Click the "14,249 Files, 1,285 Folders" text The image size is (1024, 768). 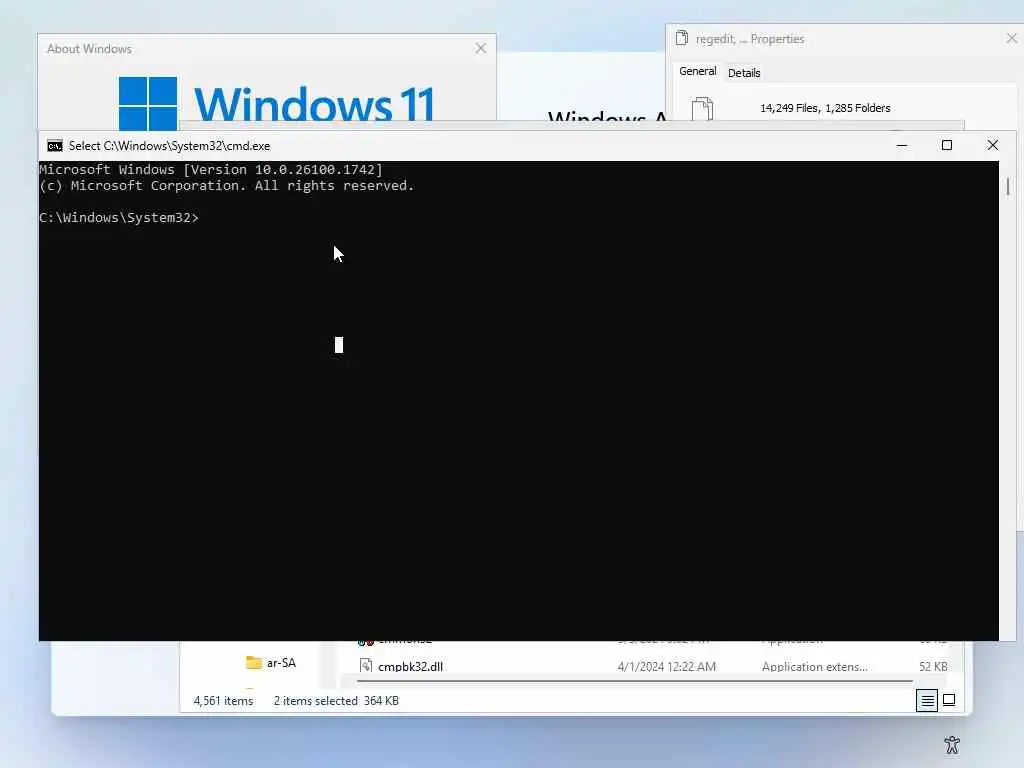pyautogui.click(x=825, y=108)
